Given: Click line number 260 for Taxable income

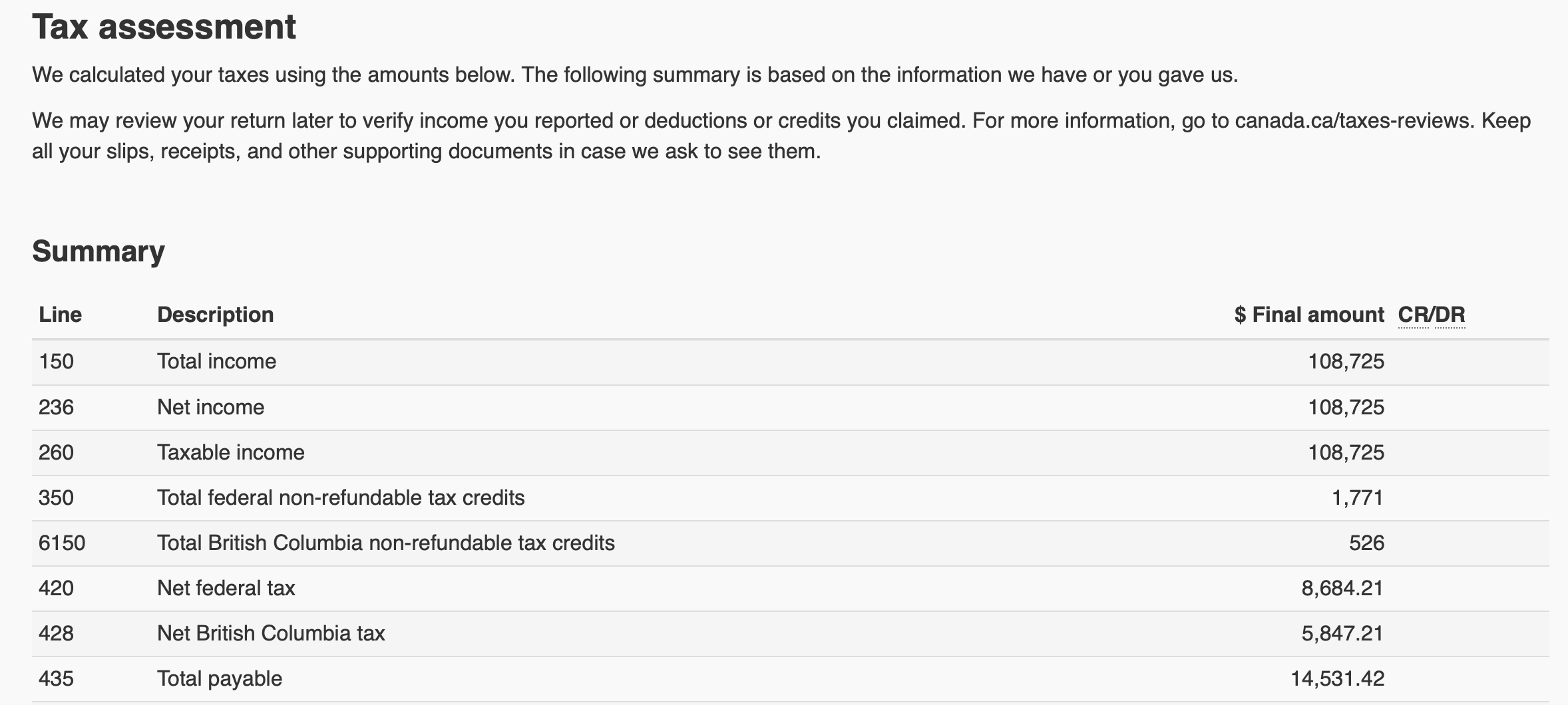Looking at the screenshot, I should (x=56, y=452).
